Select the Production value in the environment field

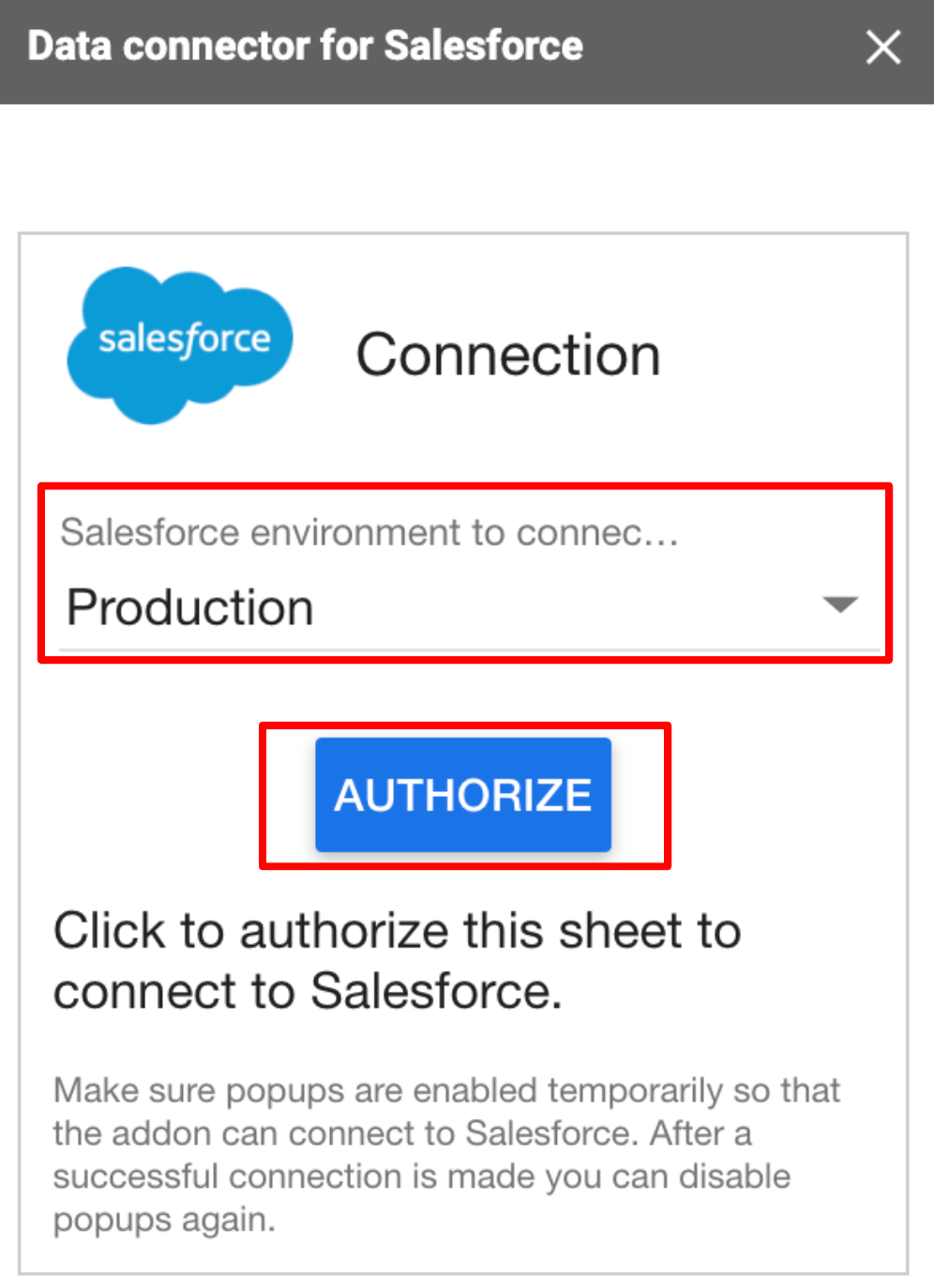(190, 607)
